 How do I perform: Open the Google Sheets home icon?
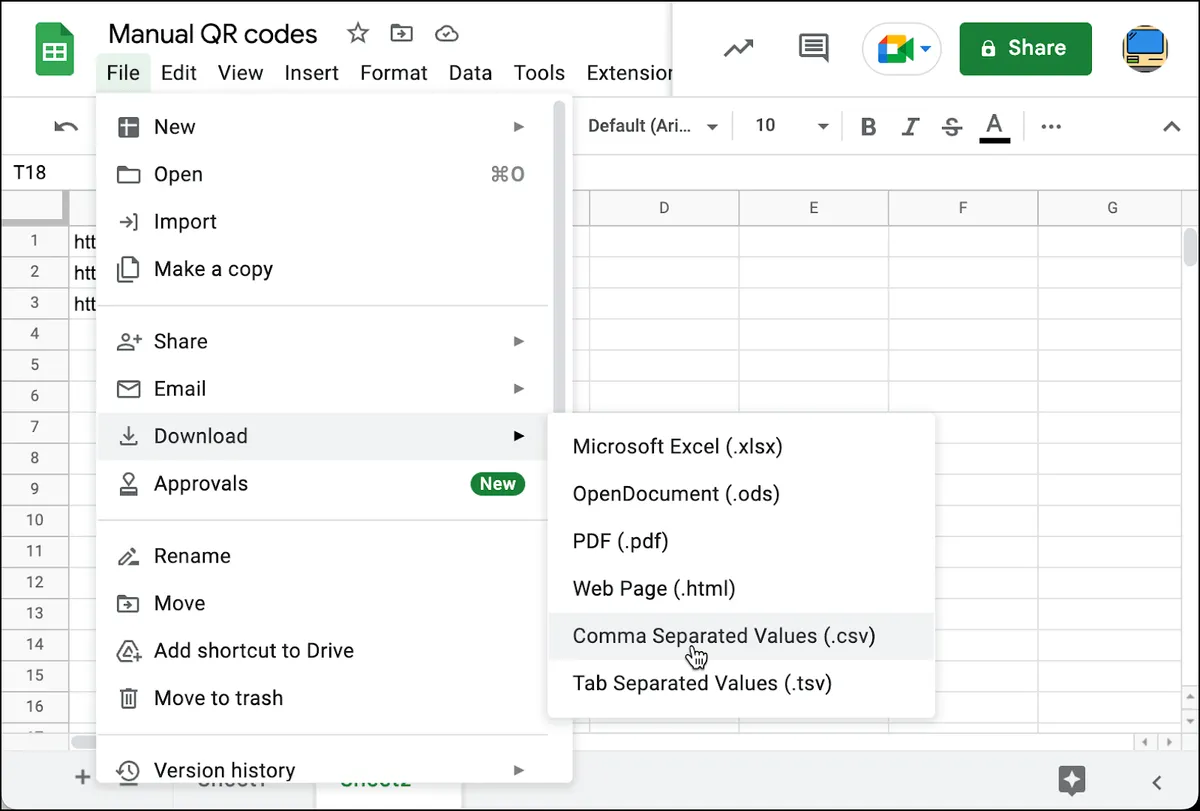click(x=54, y=50)
